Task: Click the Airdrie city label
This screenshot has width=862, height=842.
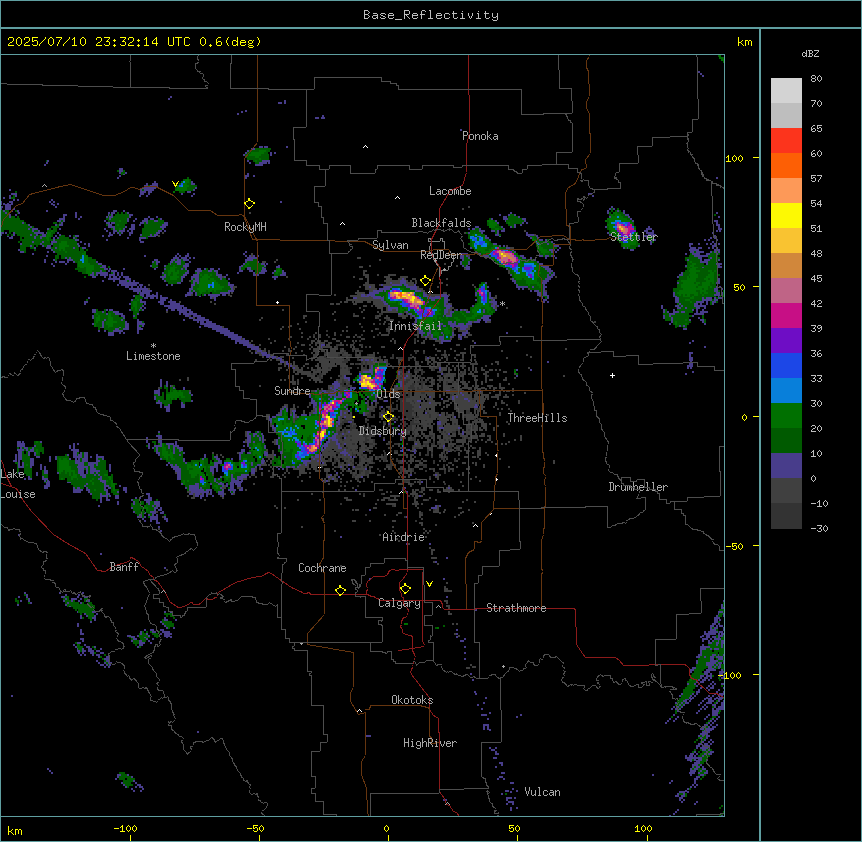Action: click(x=404, y=537)
